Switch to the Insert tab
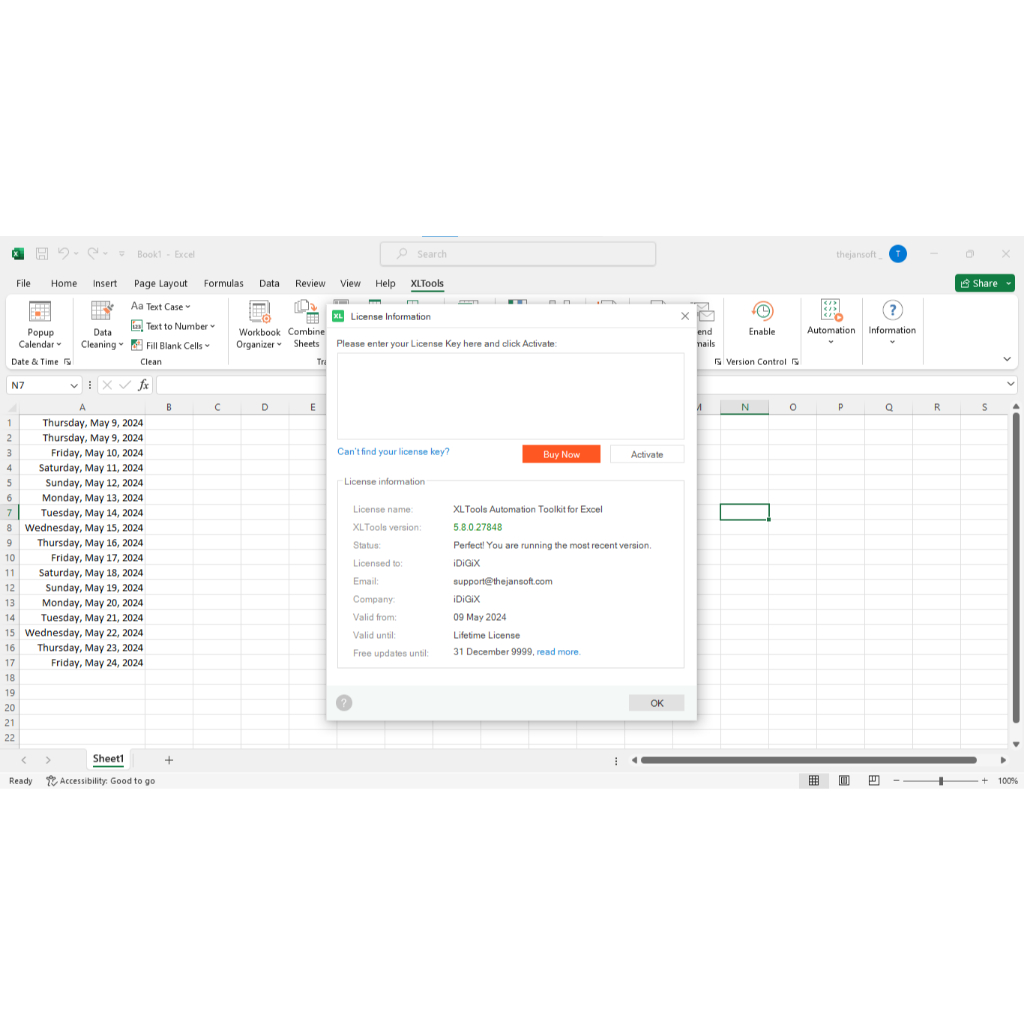 click(104, 283)
